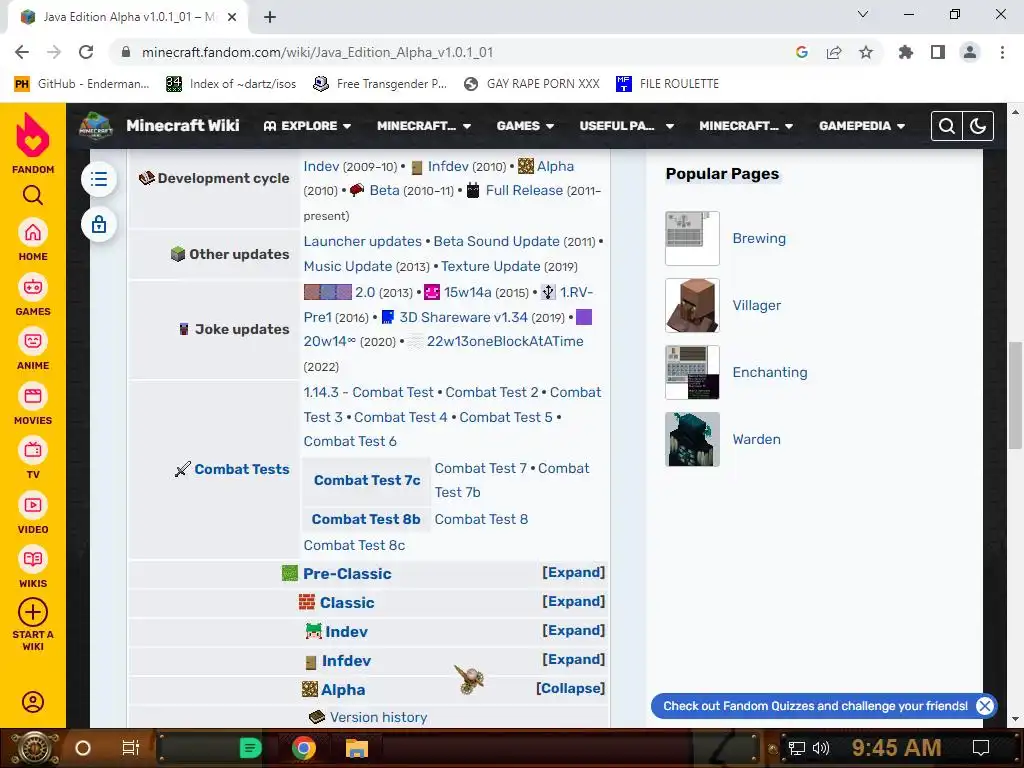Open the notification center icon in taskbar
The width and height of the screenshot is (1024, 768).
[x=981, y=748]
